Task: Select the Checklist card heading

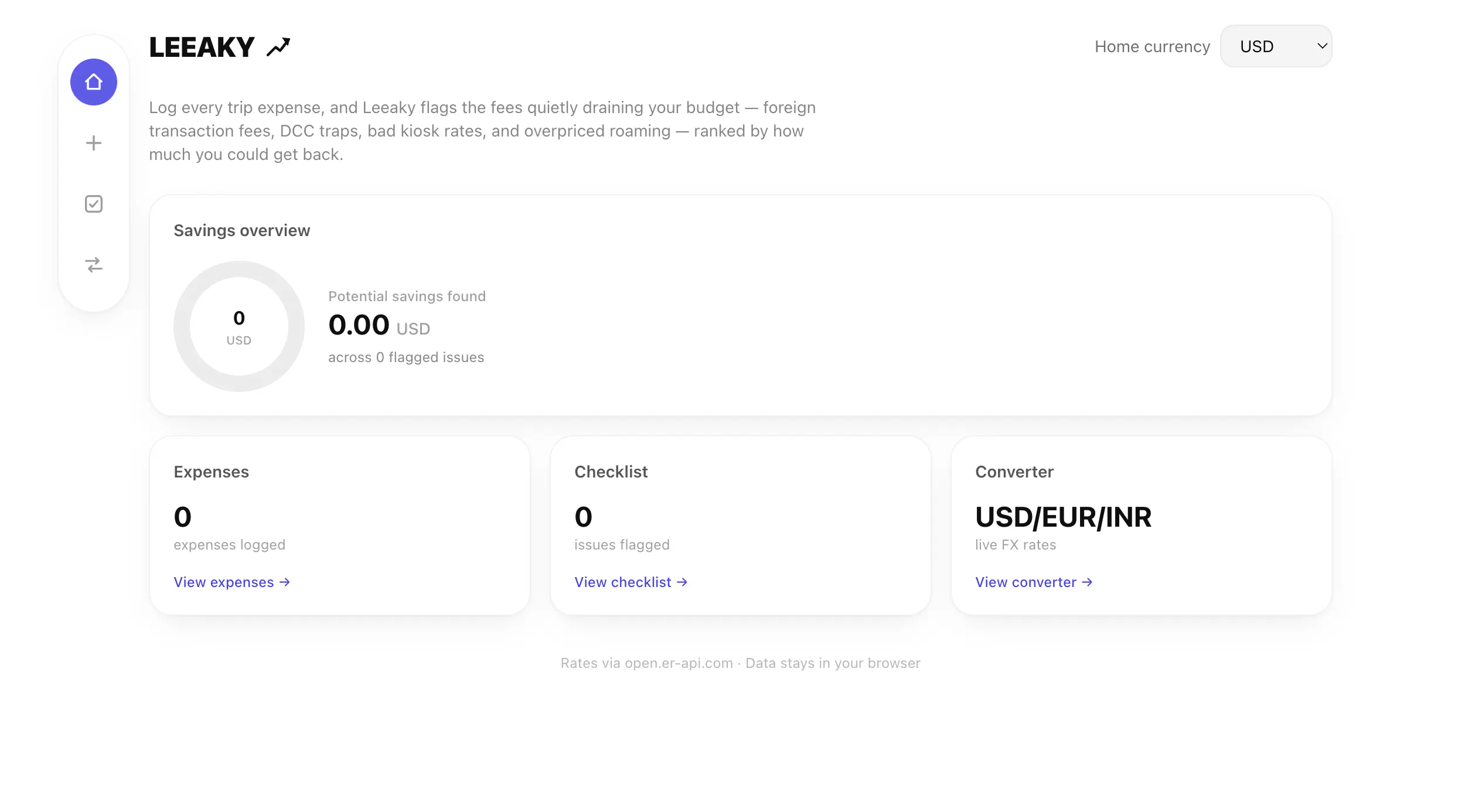Action: click(x=611, y=472)
